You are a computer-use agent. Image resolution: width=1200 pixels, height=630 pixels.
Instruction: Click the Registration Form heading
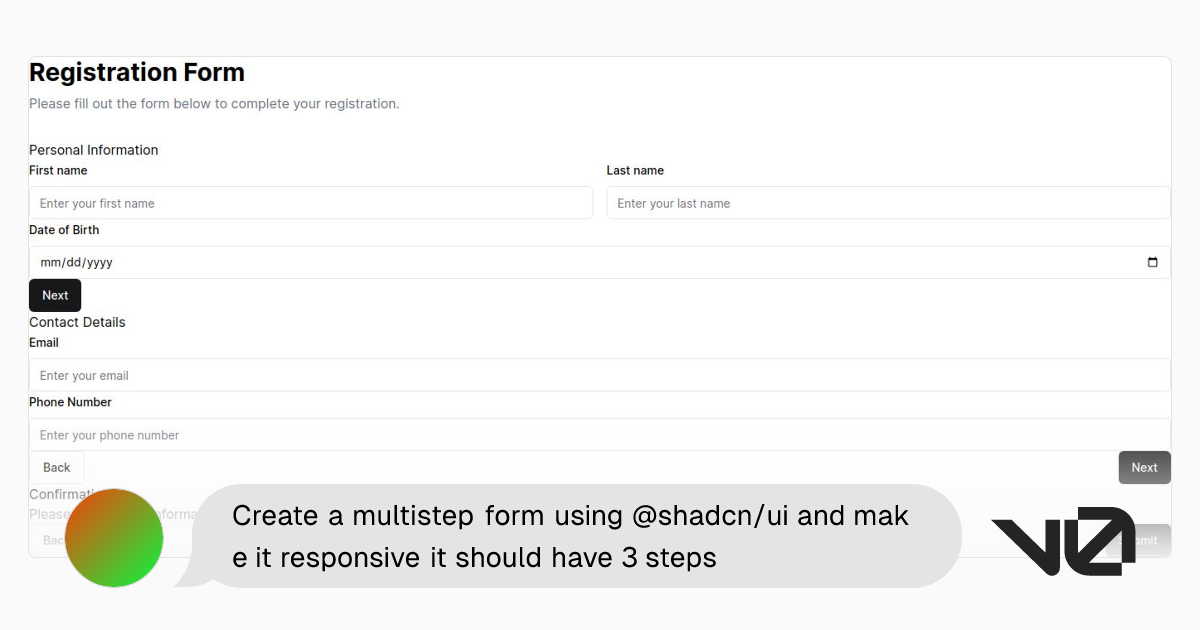tap(137, 72)
